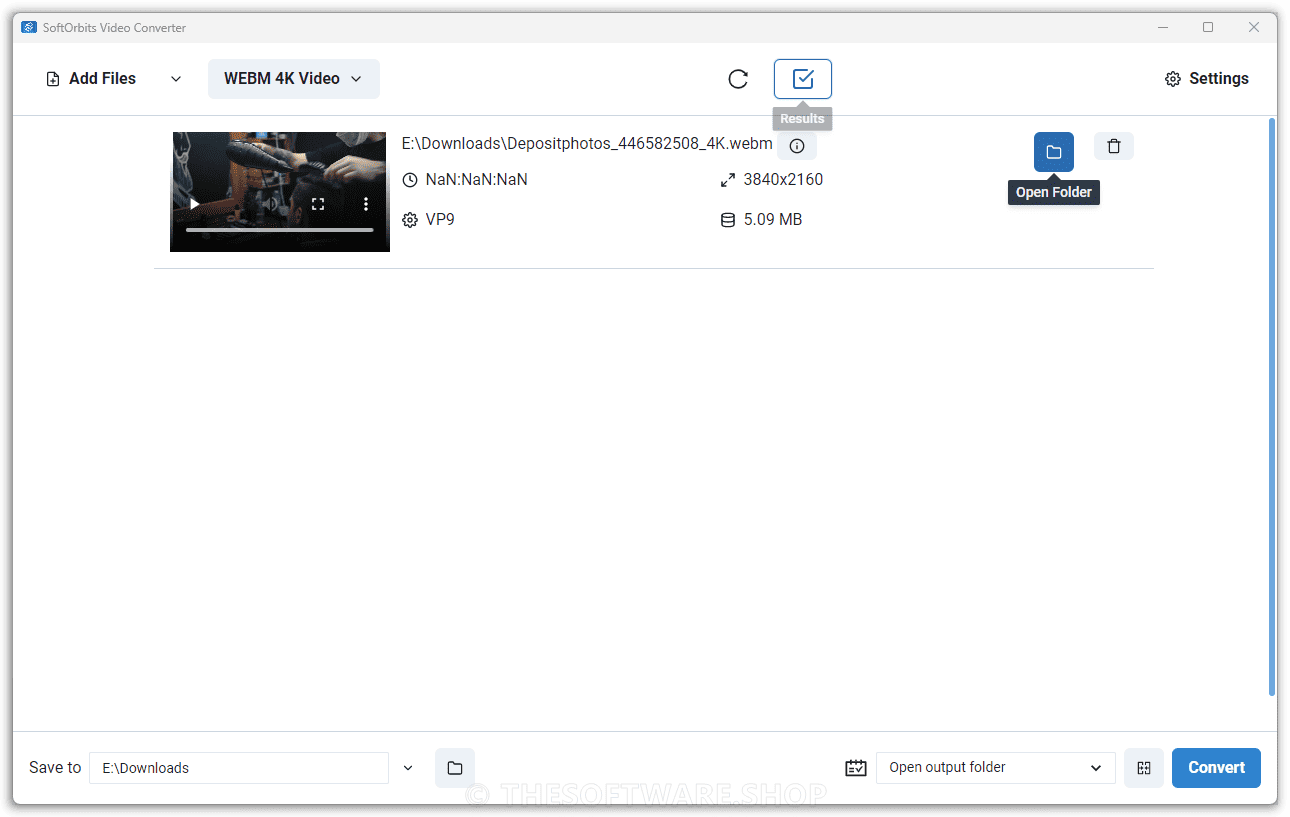Start conversion with the Convert button
Screen dimensions: 1290x817
[x=1216, y=768]
